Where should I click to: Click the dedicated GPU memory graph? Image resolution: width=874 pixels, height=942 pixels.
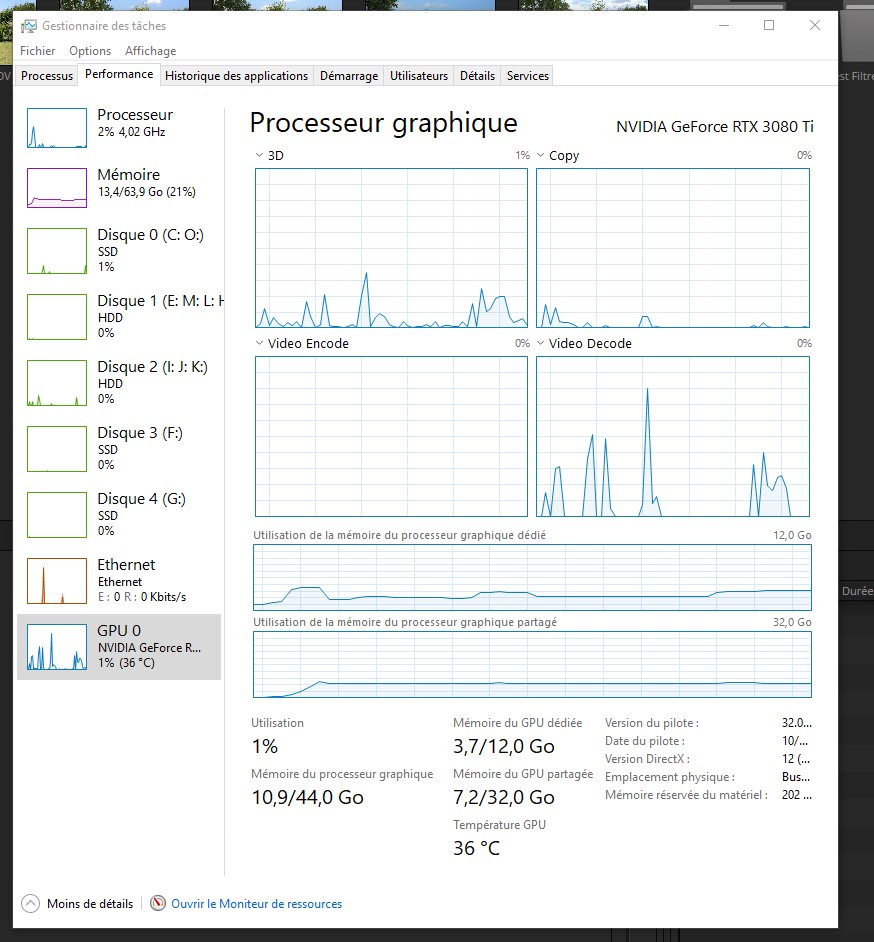tap(532, 577)
